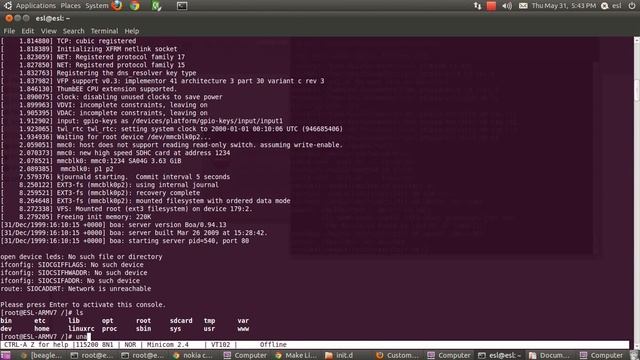Click the 'www' directory in ls output

click(x=243, y=329)
